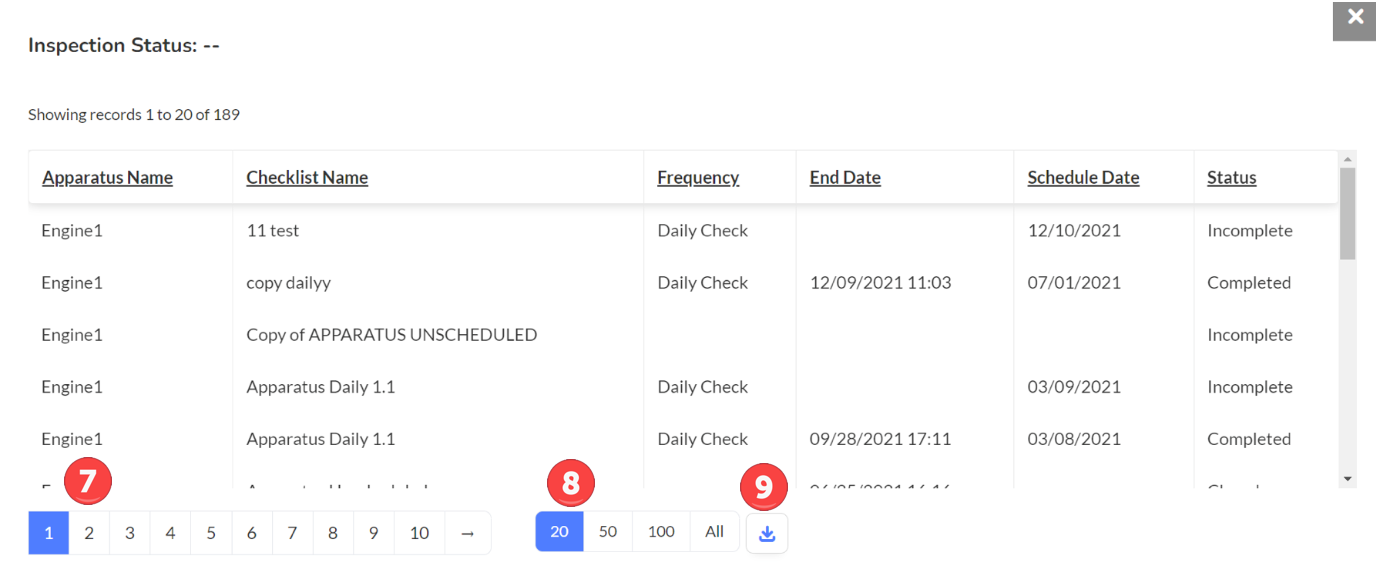Select the 11 test checklist row

tap(273, 231)
